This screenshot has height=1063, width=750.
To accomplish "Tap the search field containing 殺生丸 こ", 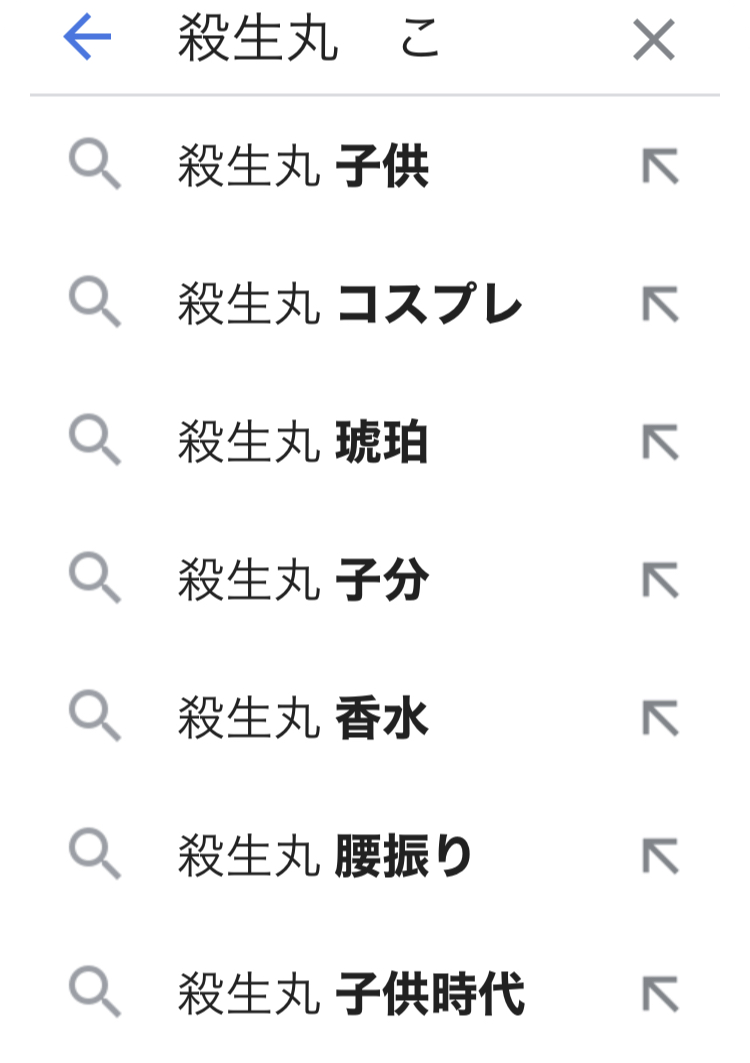I will pos(380,41).
